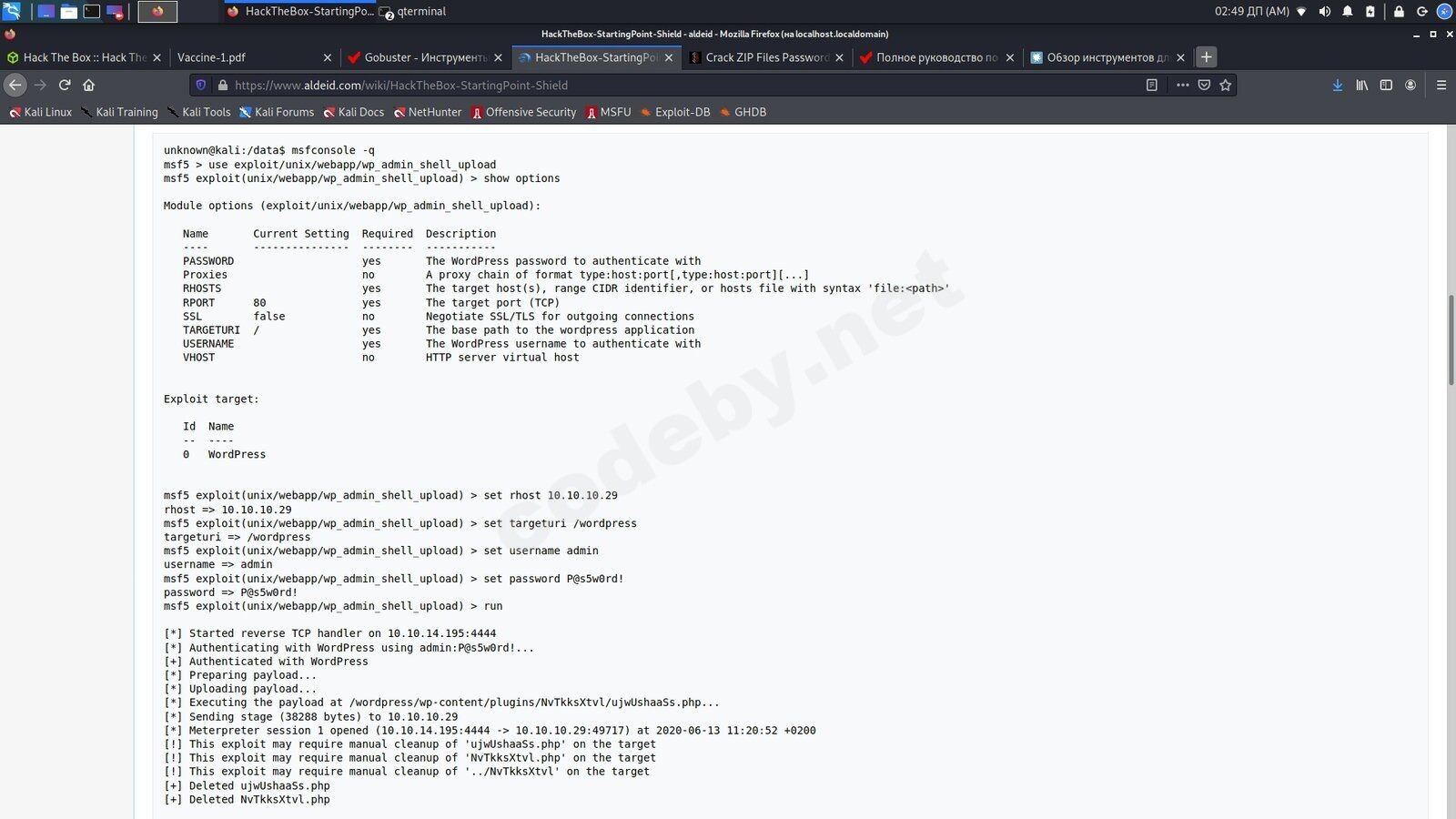Show desktop from the top panel
The height and width of the screenshot is (819, 1456).
(x=45, y=12)
